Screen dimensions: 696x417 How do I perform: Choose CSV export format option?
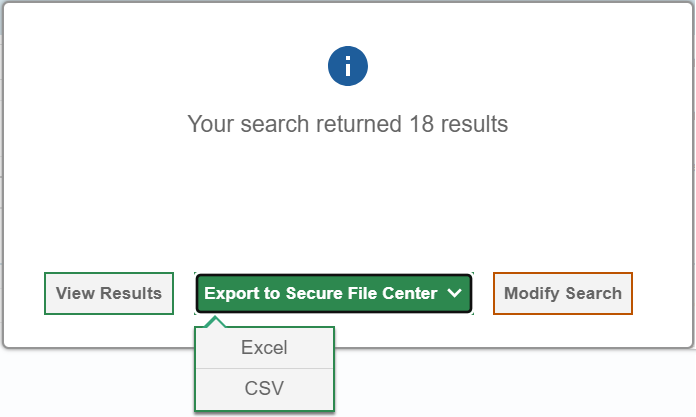tap(264, 388)
